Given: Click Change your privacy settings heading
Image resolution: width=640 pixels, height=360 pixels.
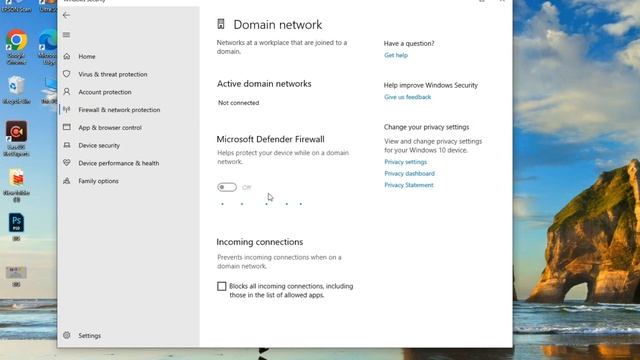Looking at the screenshot, I should click(426, 127).
